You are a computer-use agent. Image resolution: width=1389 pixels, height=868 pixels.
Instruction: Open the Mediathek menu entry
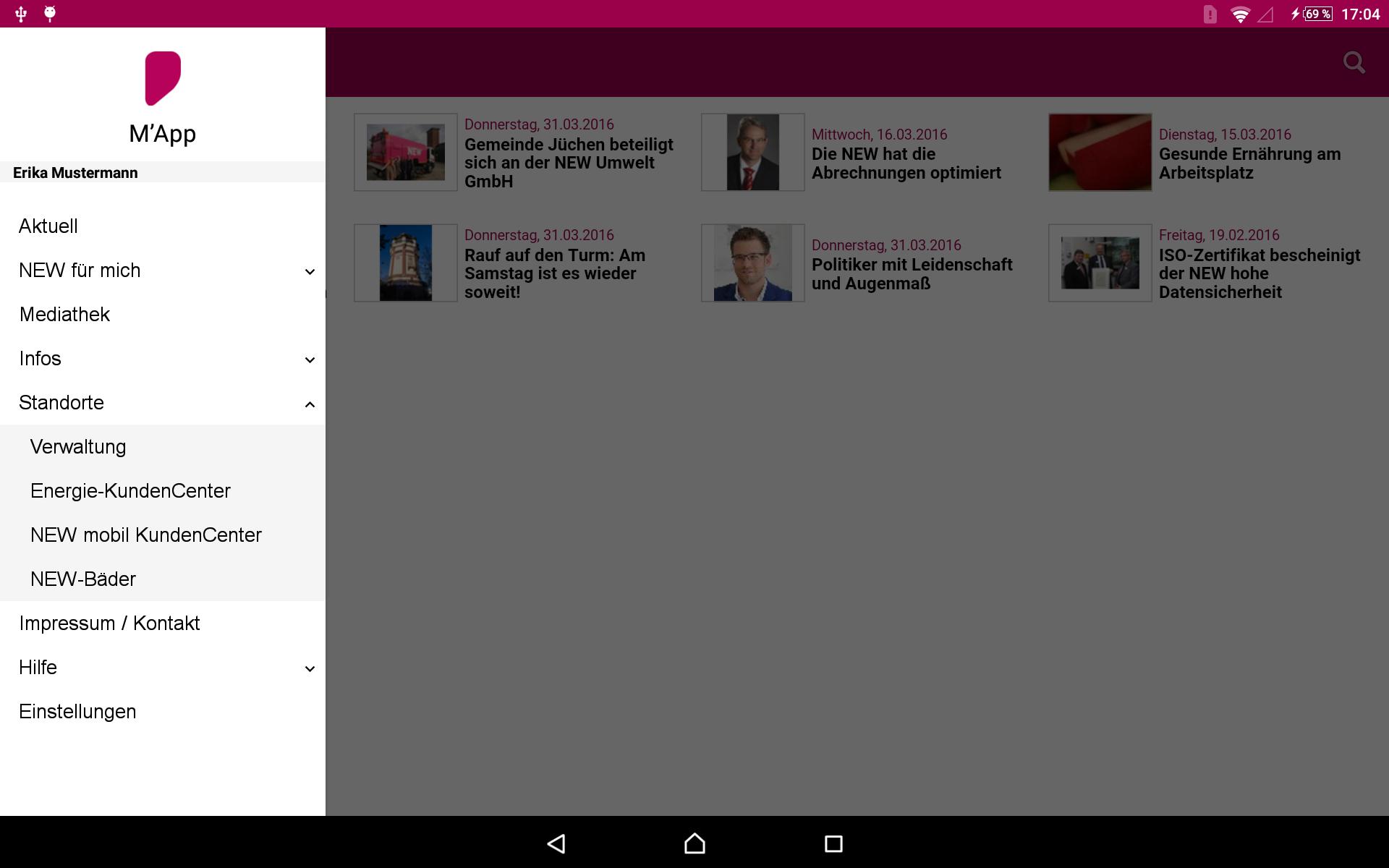coord(64,315)
